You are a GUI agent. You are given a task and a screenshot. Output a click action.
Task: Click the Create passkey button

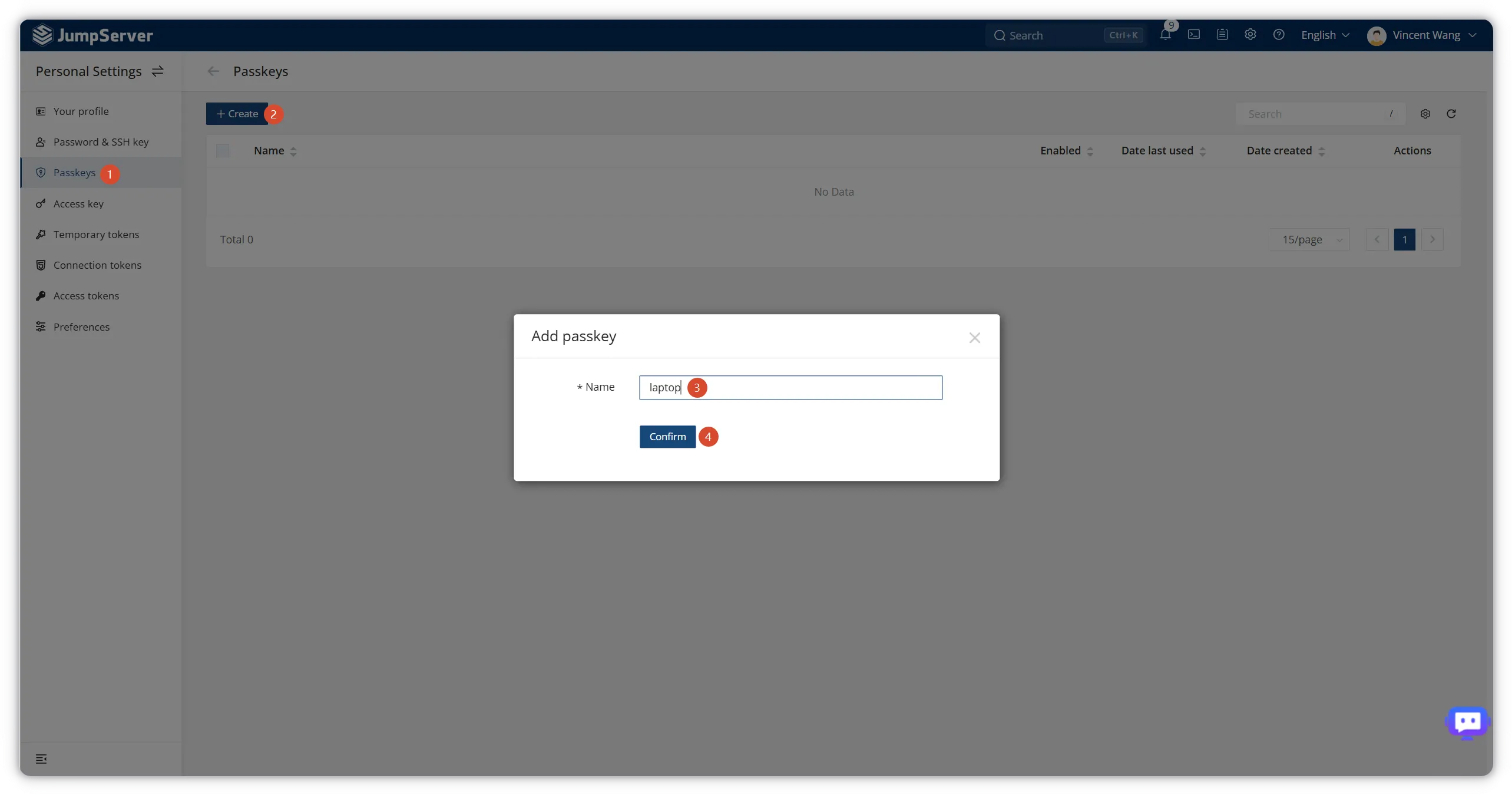pyautogui.click(x=237, y=114)
